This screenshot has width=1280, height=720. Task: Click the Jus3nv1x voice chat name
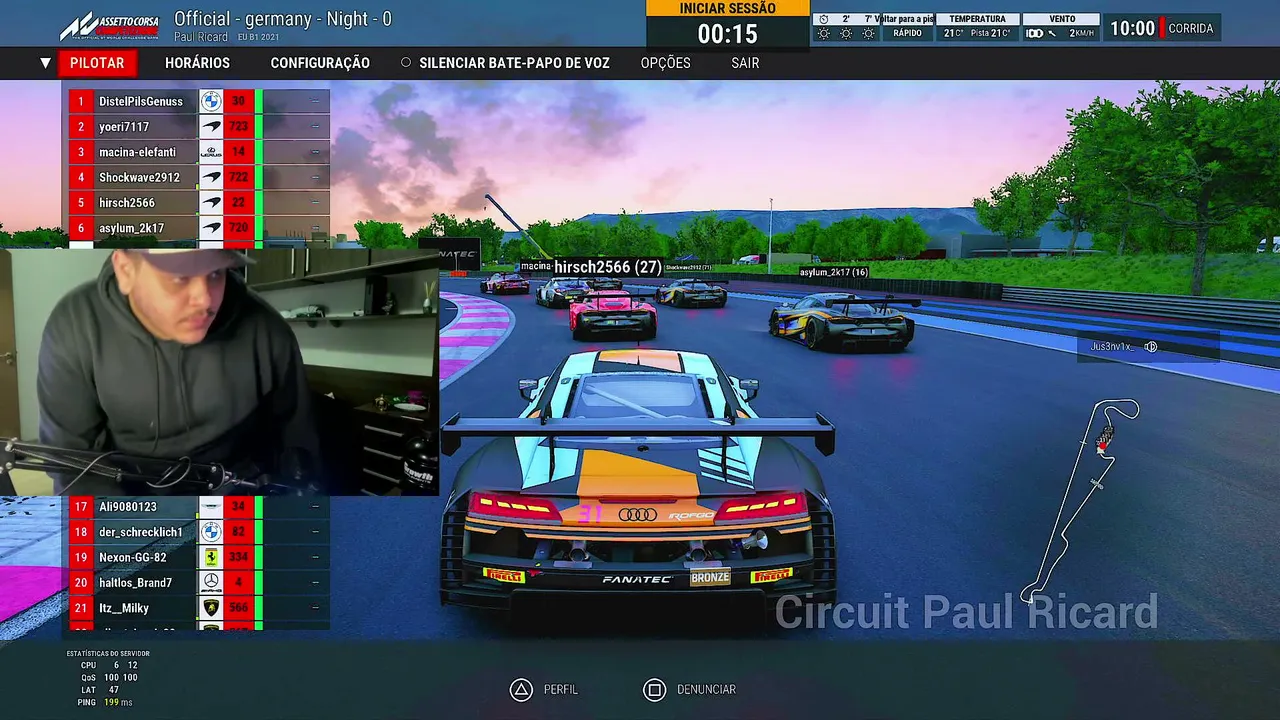click(1111, 347)
